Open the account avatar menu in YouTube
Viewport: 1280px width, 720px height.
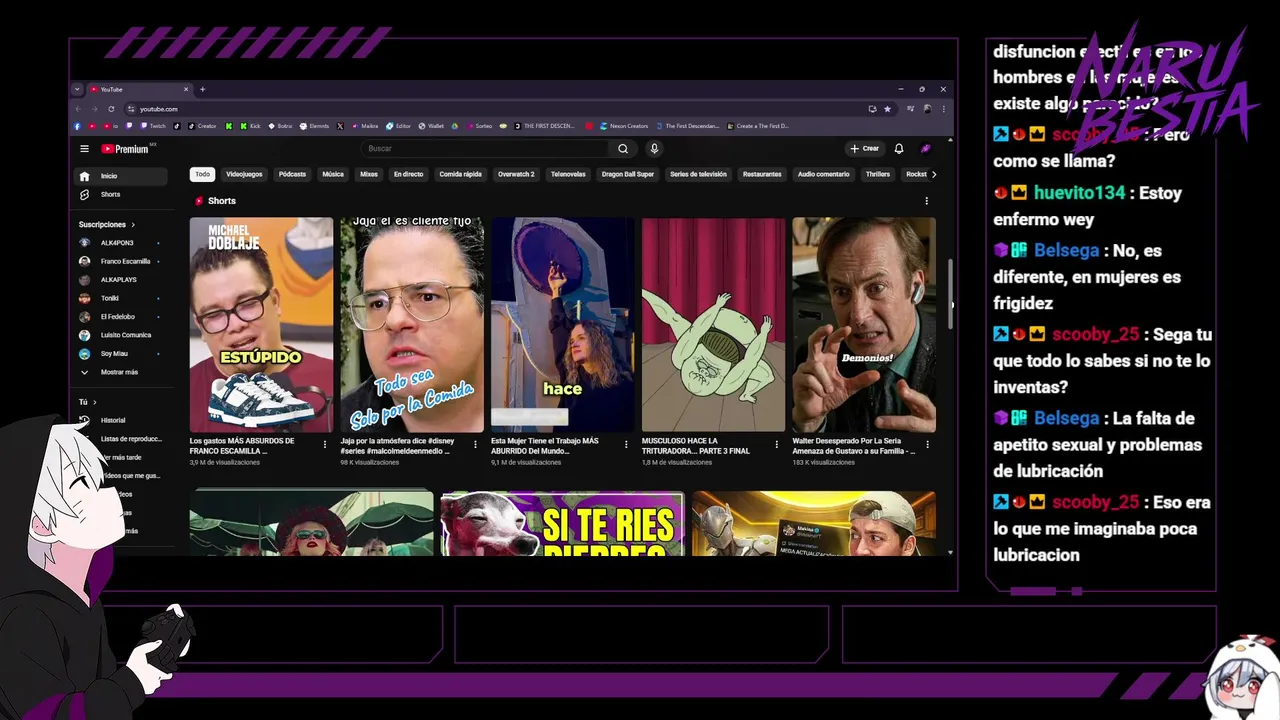click(x=926, y=149)
